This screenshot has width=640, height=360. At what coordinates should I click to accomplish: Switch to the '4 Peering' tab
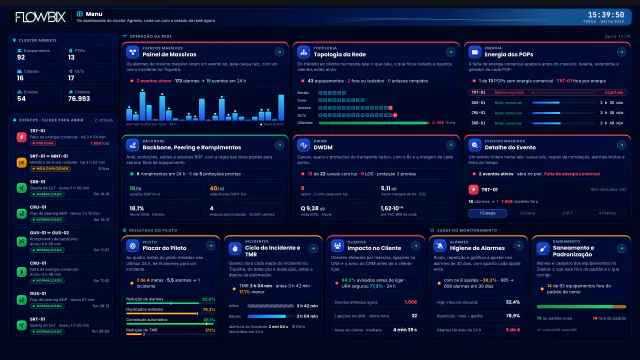[607, 213]
